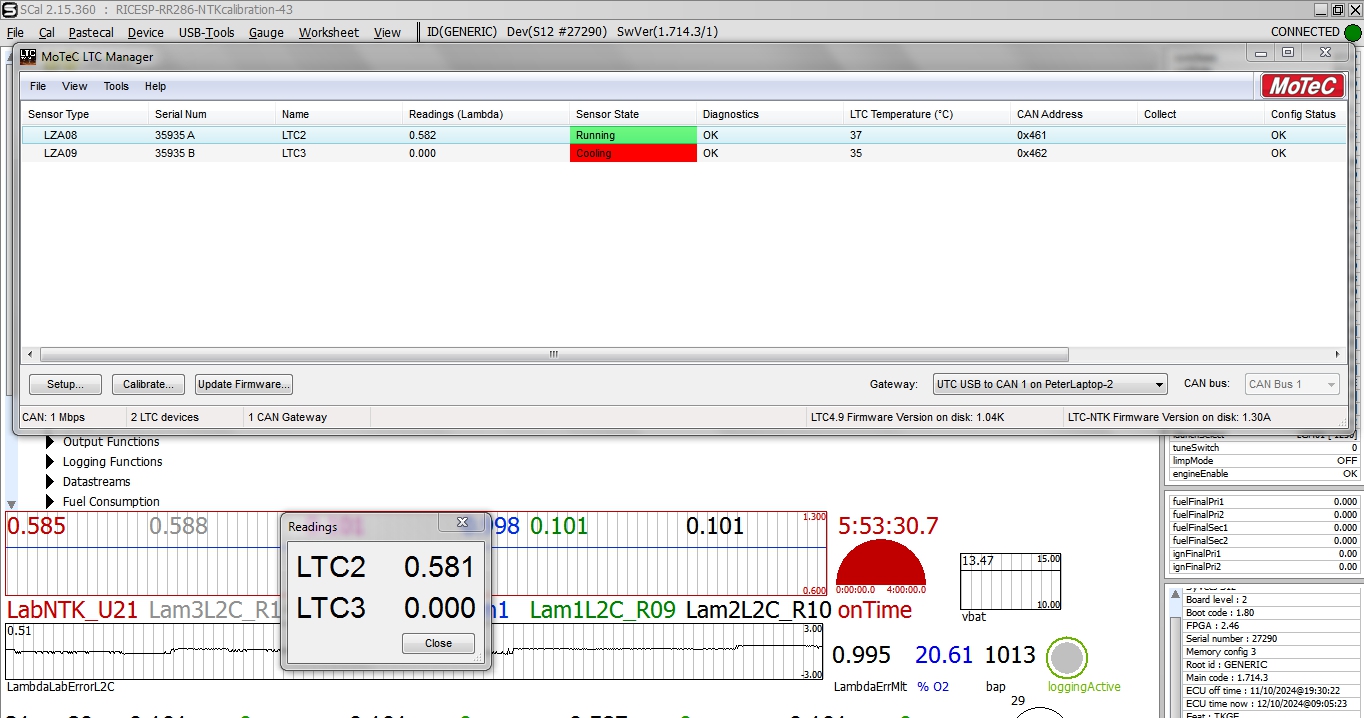This screenshot has height=718, width=1364.
Task: Expand the Output Functions tree node
Action: pyautogui.click(x=50, y=442)
